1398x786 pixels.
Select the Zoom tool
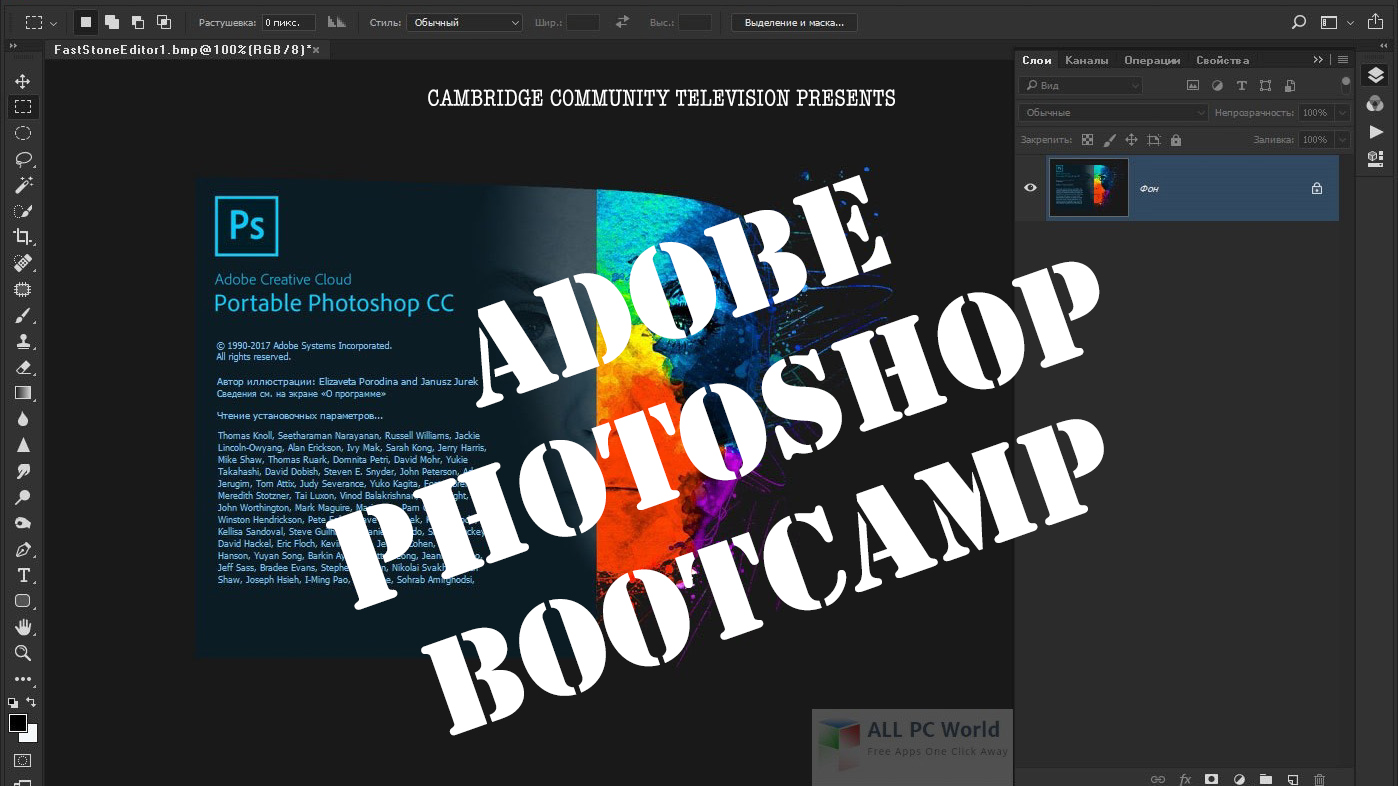(x=22, y=653)
